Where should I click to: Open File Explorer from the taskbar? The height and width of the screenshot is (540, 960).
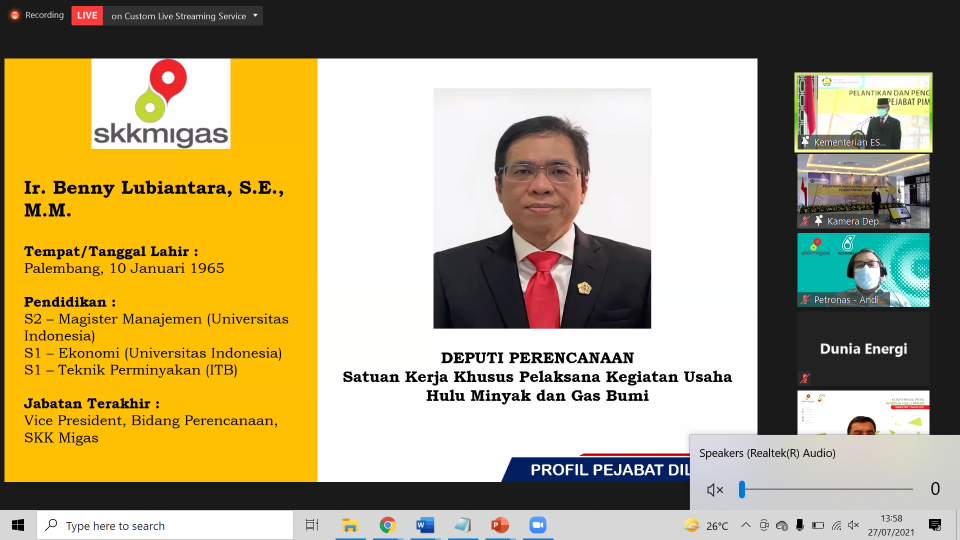[350, 525]
